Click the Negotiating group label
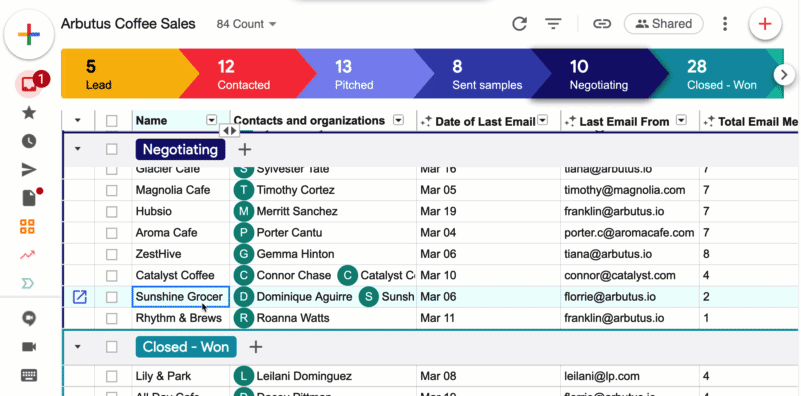Screen dimensions: 801x396 coord(180,150)
